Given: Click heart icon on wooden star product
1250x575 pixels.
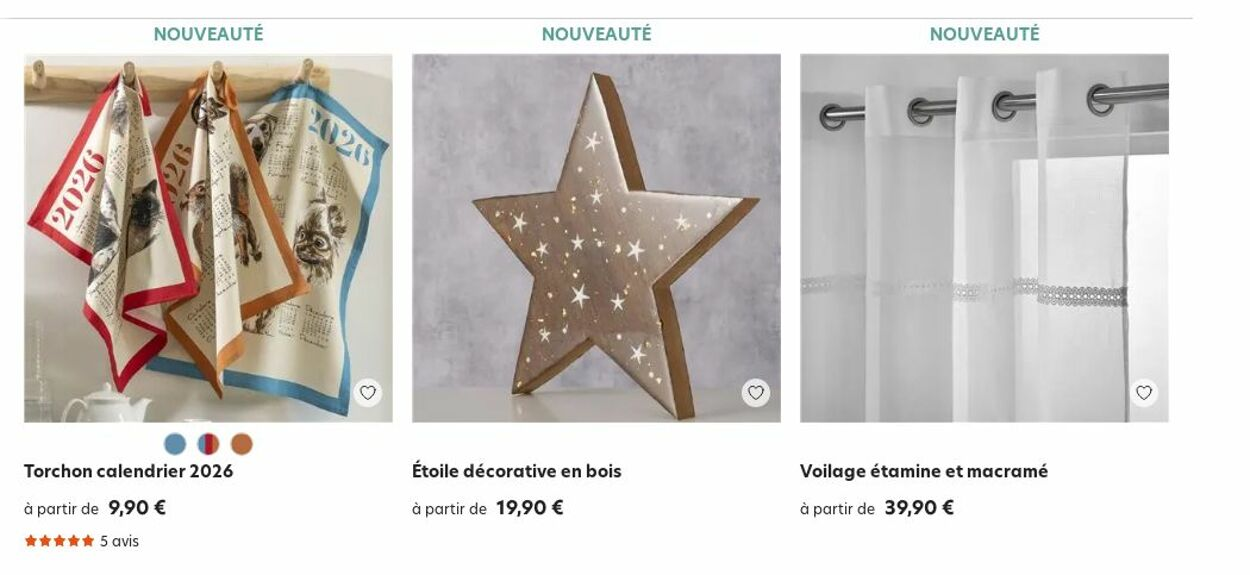Looking at the screenshot, I should (756, 393).
